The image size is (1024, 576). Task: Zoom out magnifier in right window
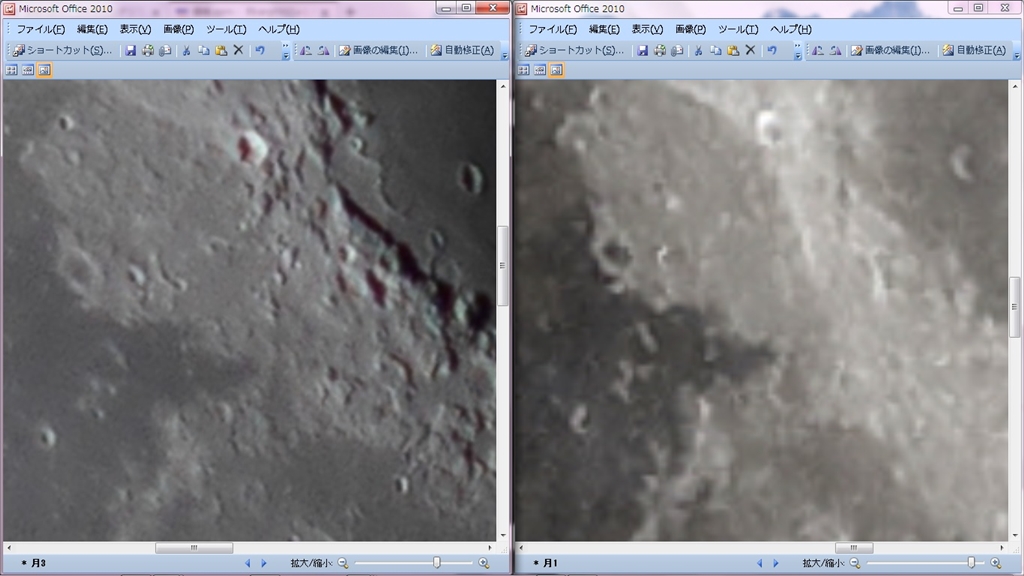[x=855, y=563]
